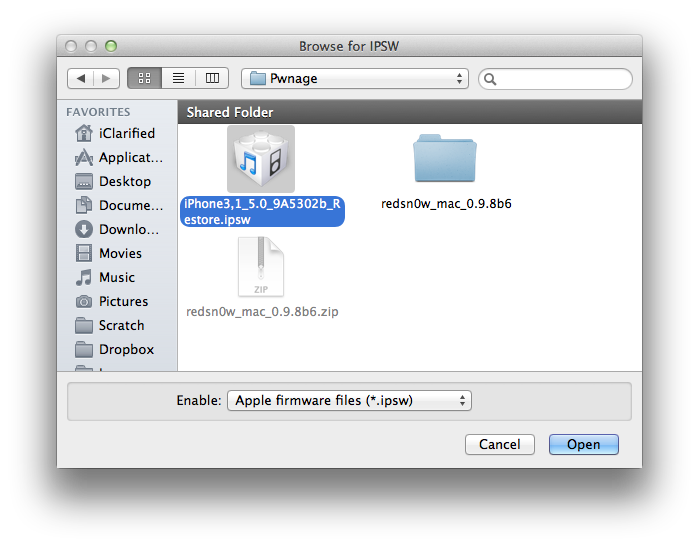Open the redsn0w_mac_0.9.8b6 folder icon
Screen dimensions: 699x547
click(x=445, y=158)
